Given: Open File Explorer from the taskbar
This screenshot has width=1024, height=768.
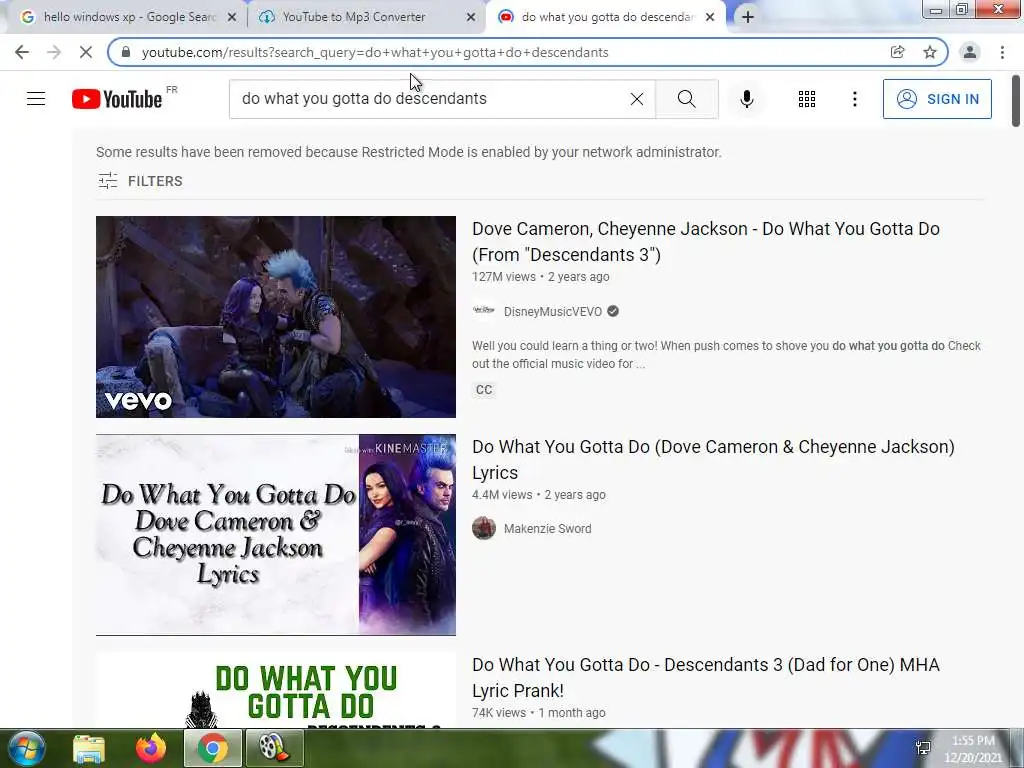Looking at the screenshot, I should (89, 748).
